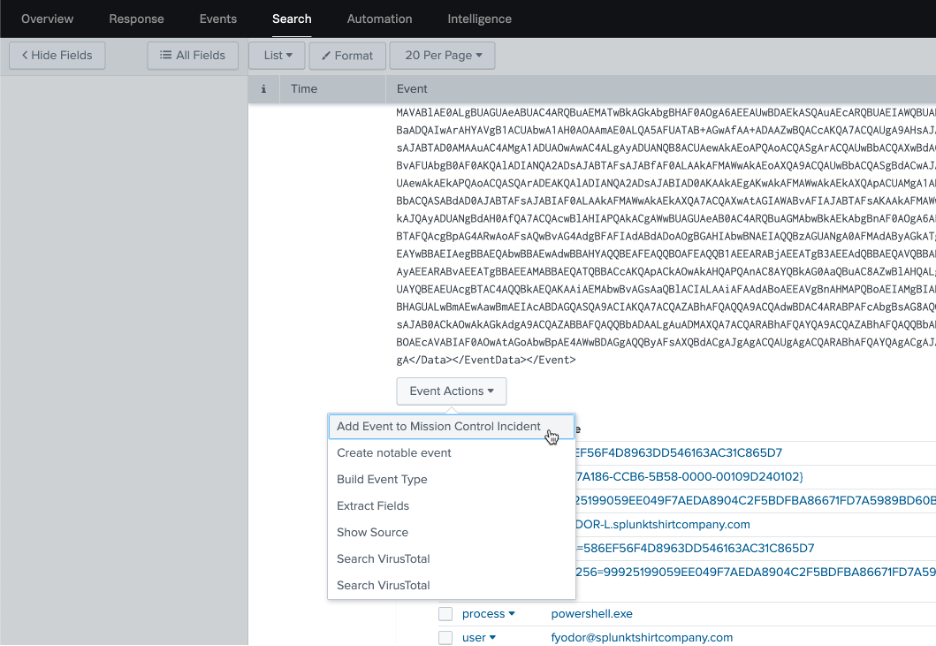936x646 pixels.
Task: Click the All Fields list icon
Action: click(165, 55)
